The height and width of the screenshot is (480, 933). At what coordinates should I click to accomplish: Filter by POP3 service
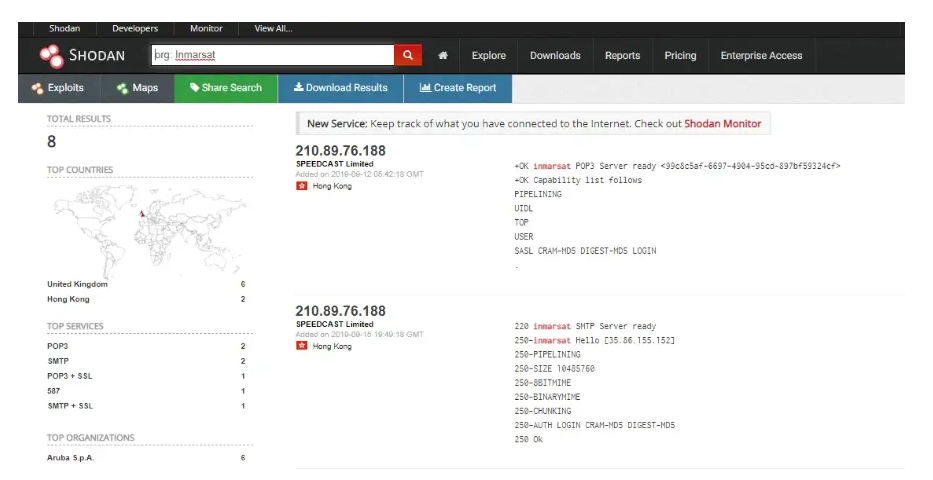coord(58,346)
